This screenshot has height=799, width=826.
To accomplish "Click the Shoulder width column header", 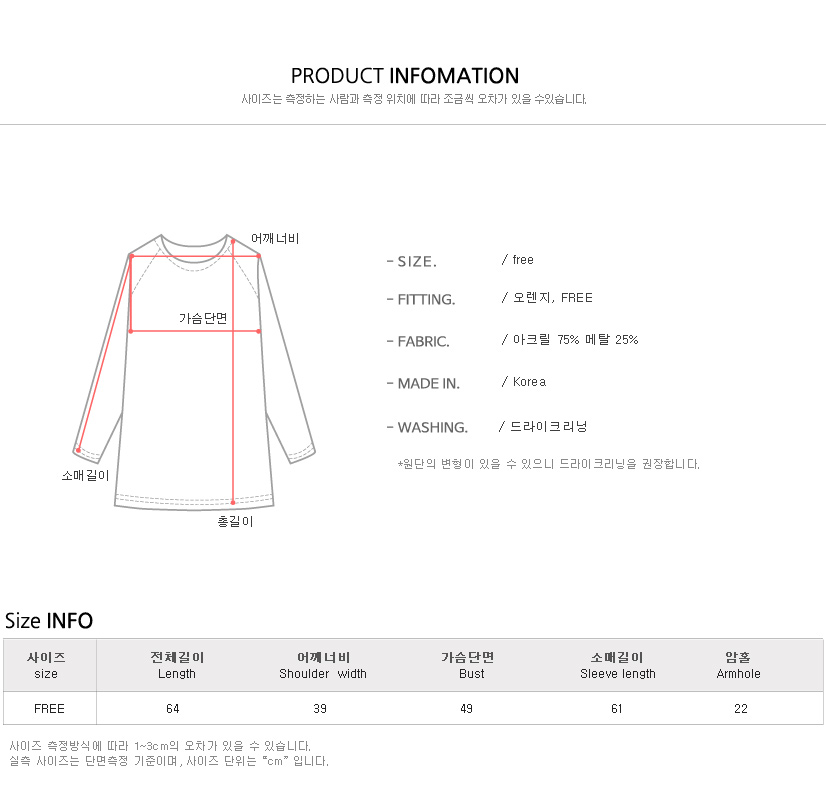I will coord(323,665).
